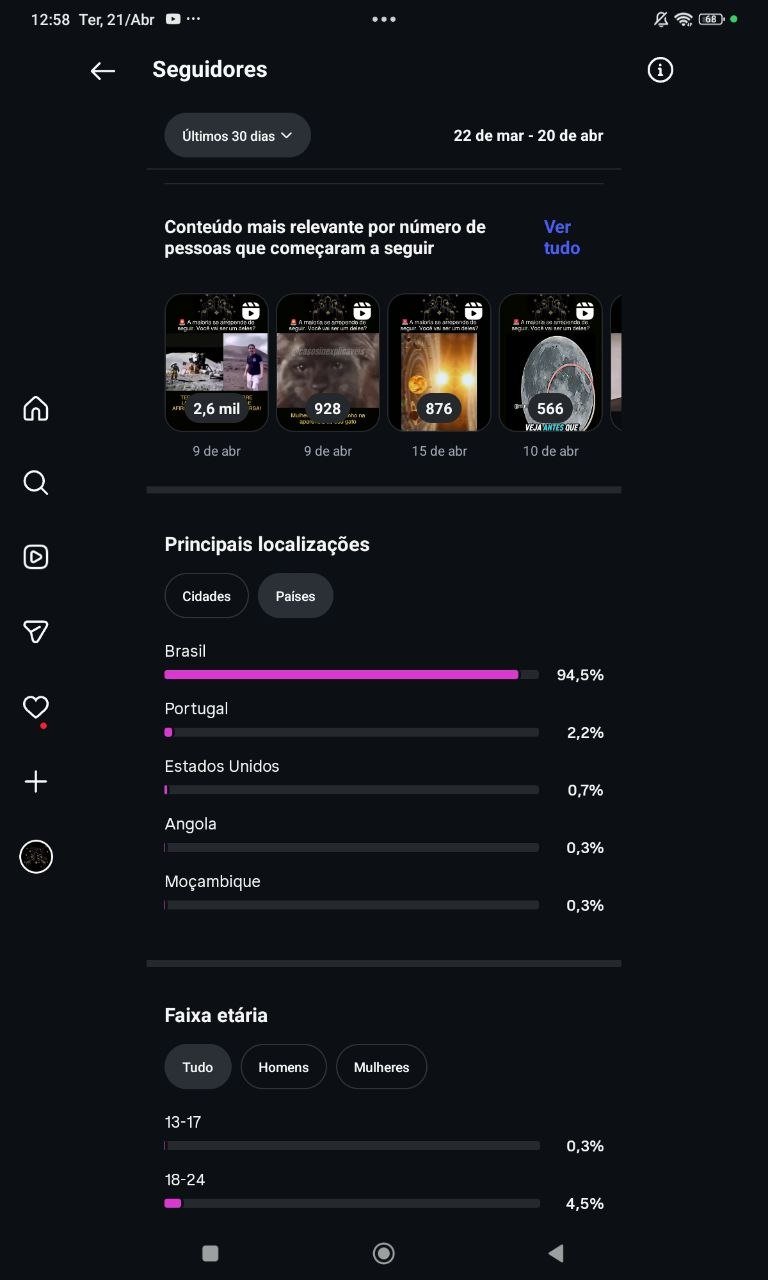
Task: Select the Cidades location filter
Action: click(206, 596)
